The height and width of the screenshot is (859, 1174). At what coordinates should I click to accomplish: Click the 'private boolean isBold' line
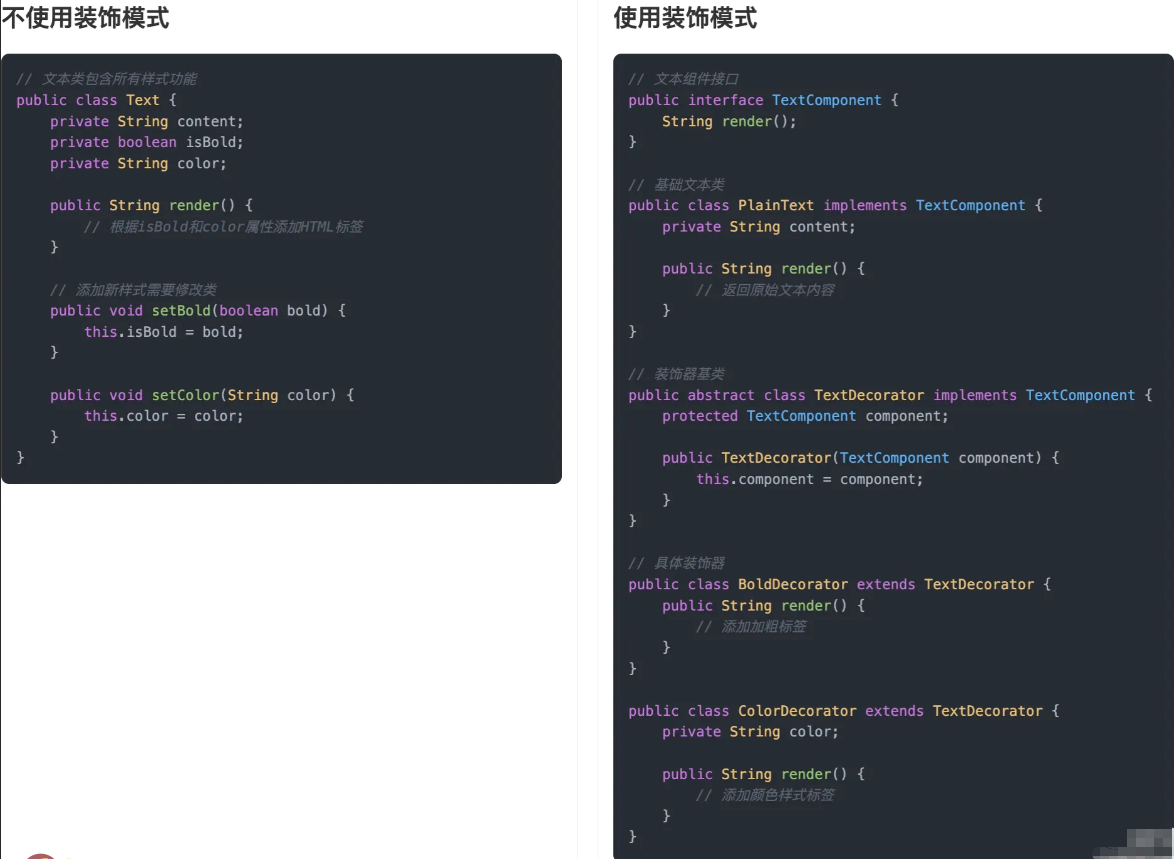click(147, 142)
